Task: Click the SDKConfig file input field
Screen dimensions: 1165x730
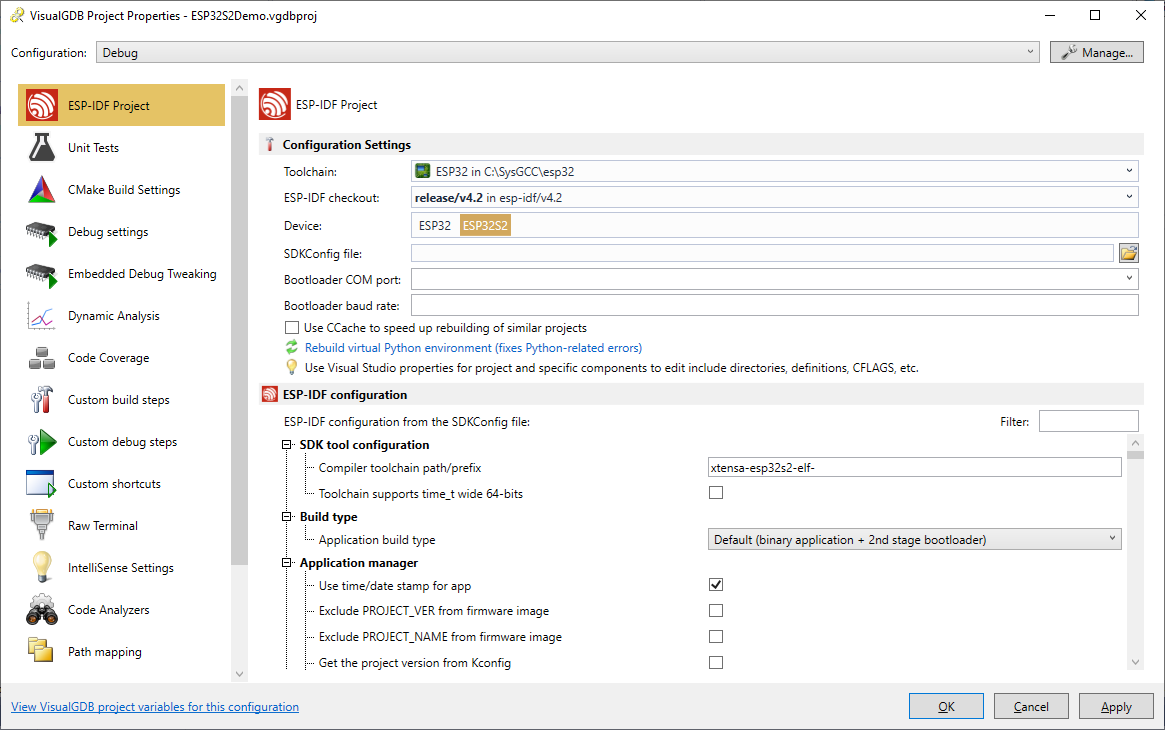Action: click(x=762, y=253)
